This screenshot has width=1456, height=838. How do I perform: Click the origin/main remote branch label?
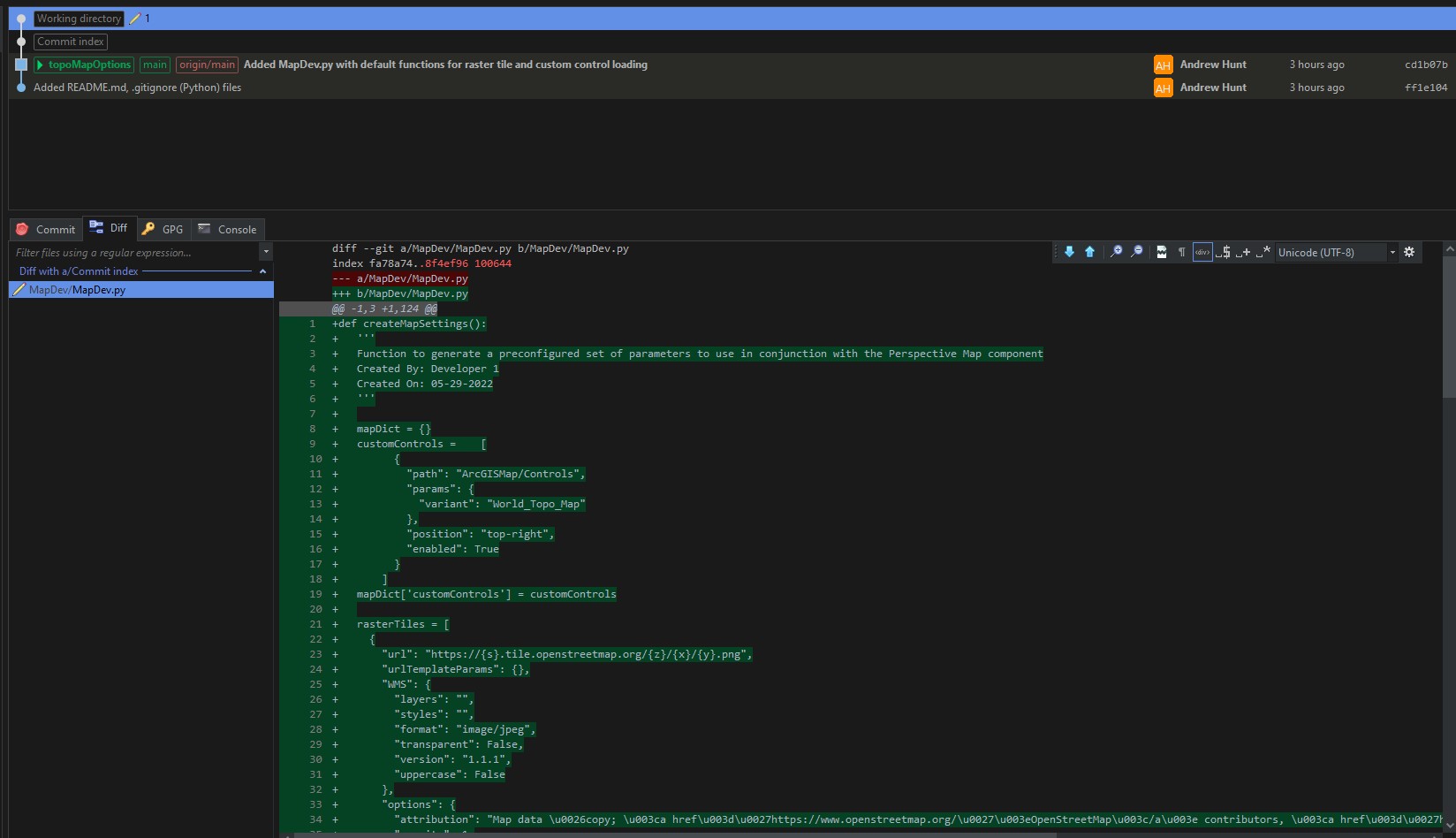(207, 65)
